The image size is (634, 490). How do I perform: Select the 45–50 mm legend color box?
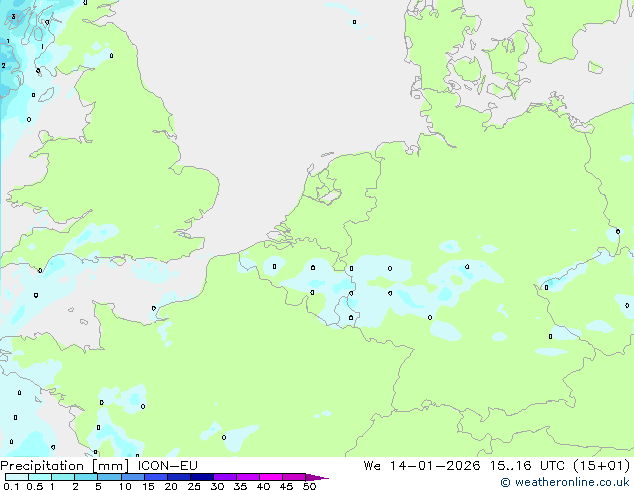click(x=294, y=477)
